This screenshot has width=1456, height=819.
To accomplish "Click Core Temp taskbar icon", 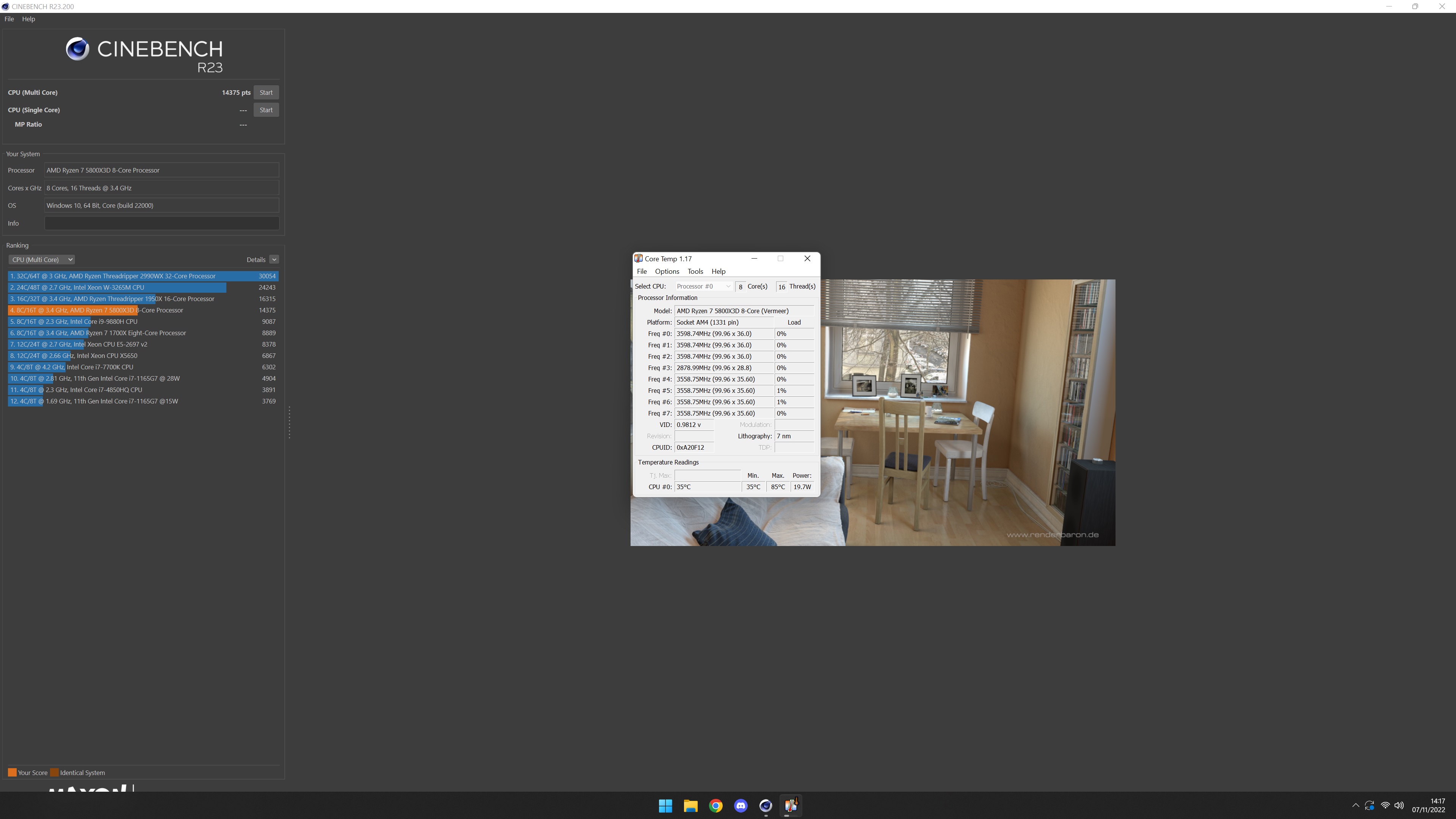I will 790,805.
